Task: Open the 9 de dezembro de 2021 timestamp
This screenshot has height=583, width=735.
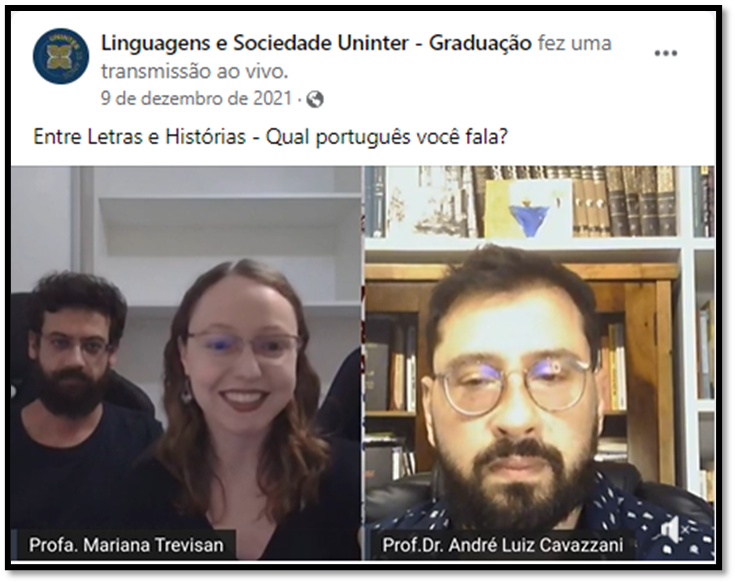Action: coord(196,98)
